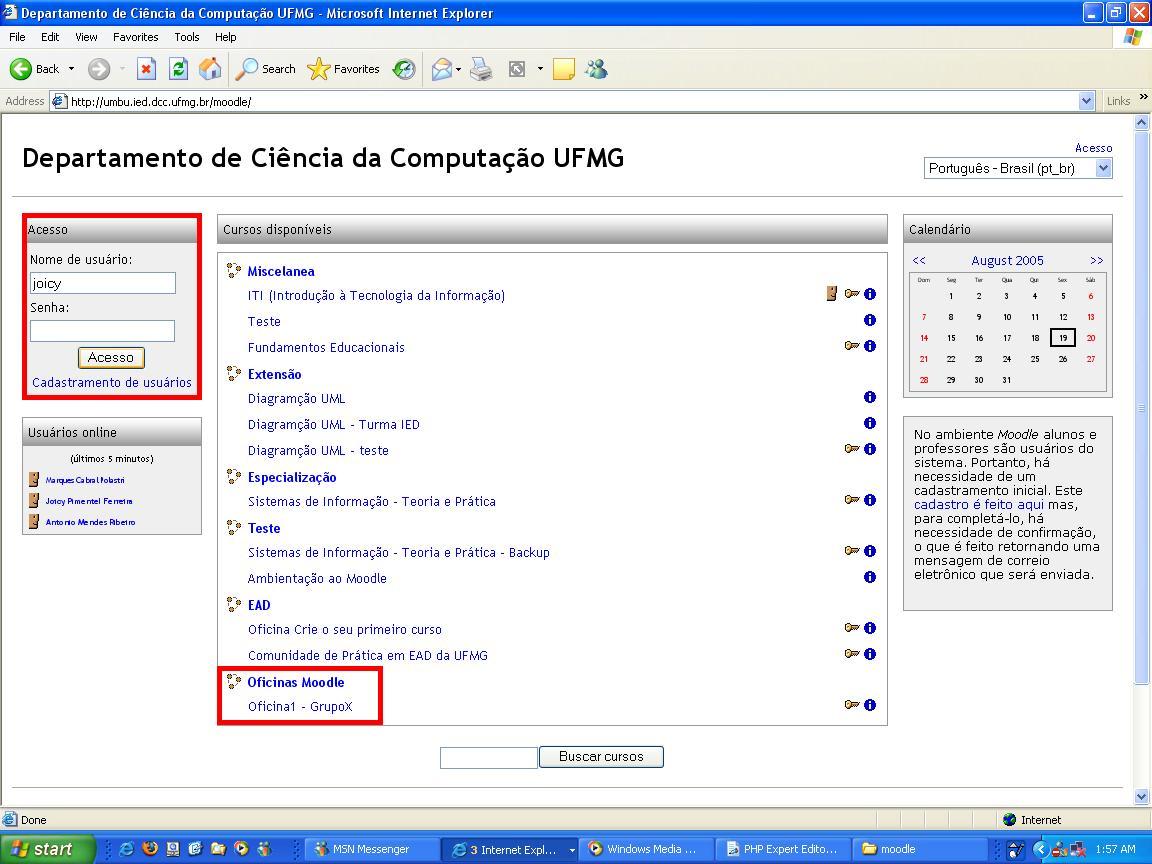This screenshot has height=864, width=1152.
Task: Open the Cadastramento de usuários link
Action: point(112,382)
